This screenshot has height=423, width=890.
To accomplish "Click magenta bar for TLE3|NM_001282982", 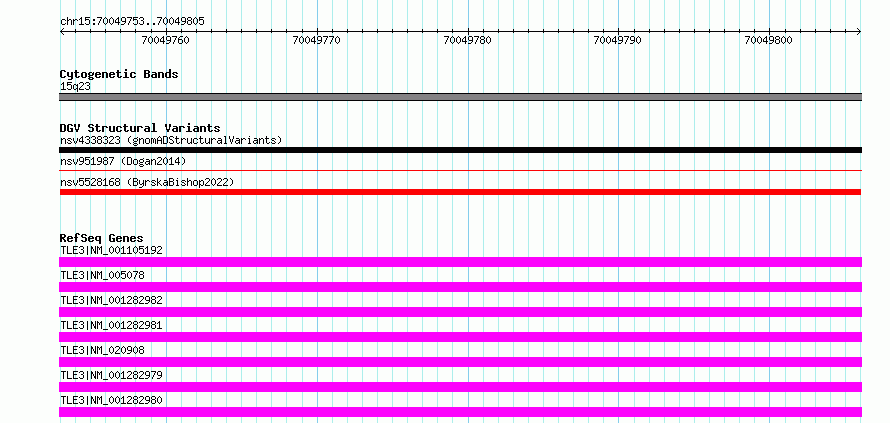I will click(460, 312).
